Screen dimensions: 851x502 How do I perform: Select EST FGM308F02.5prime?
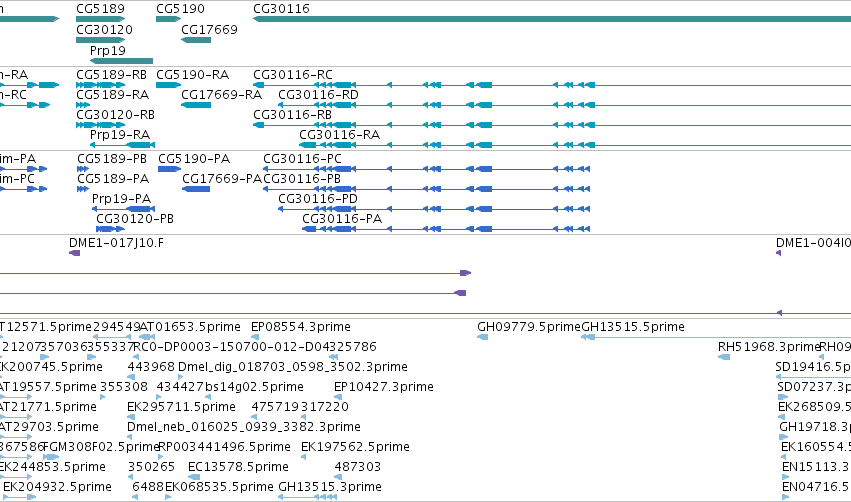coord(50,457)
